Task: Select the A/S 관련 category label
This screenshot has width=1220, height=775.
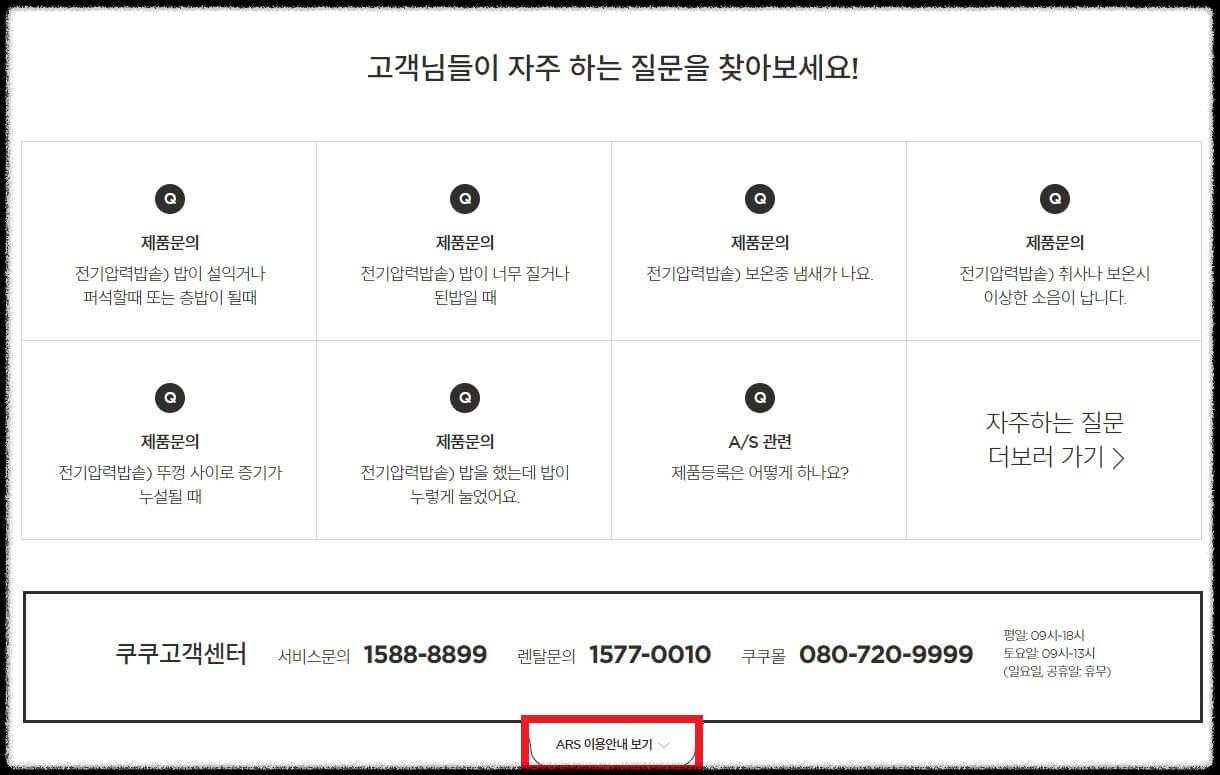Action: point(760,440)
